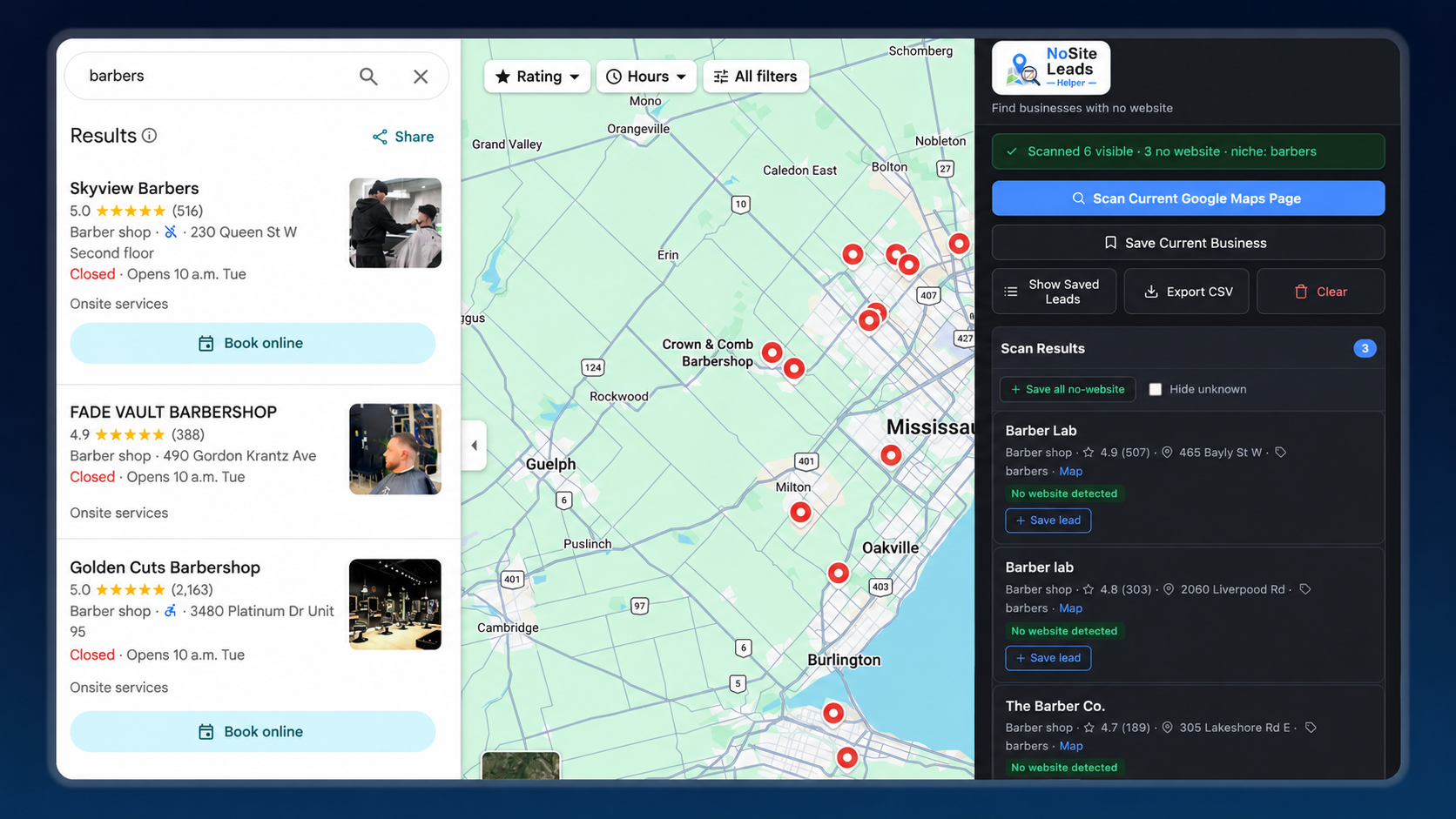Viewport: 1456px width, 819px height.
Task: Click tag icon for The Barber Co.
Action: point(1311,728)
